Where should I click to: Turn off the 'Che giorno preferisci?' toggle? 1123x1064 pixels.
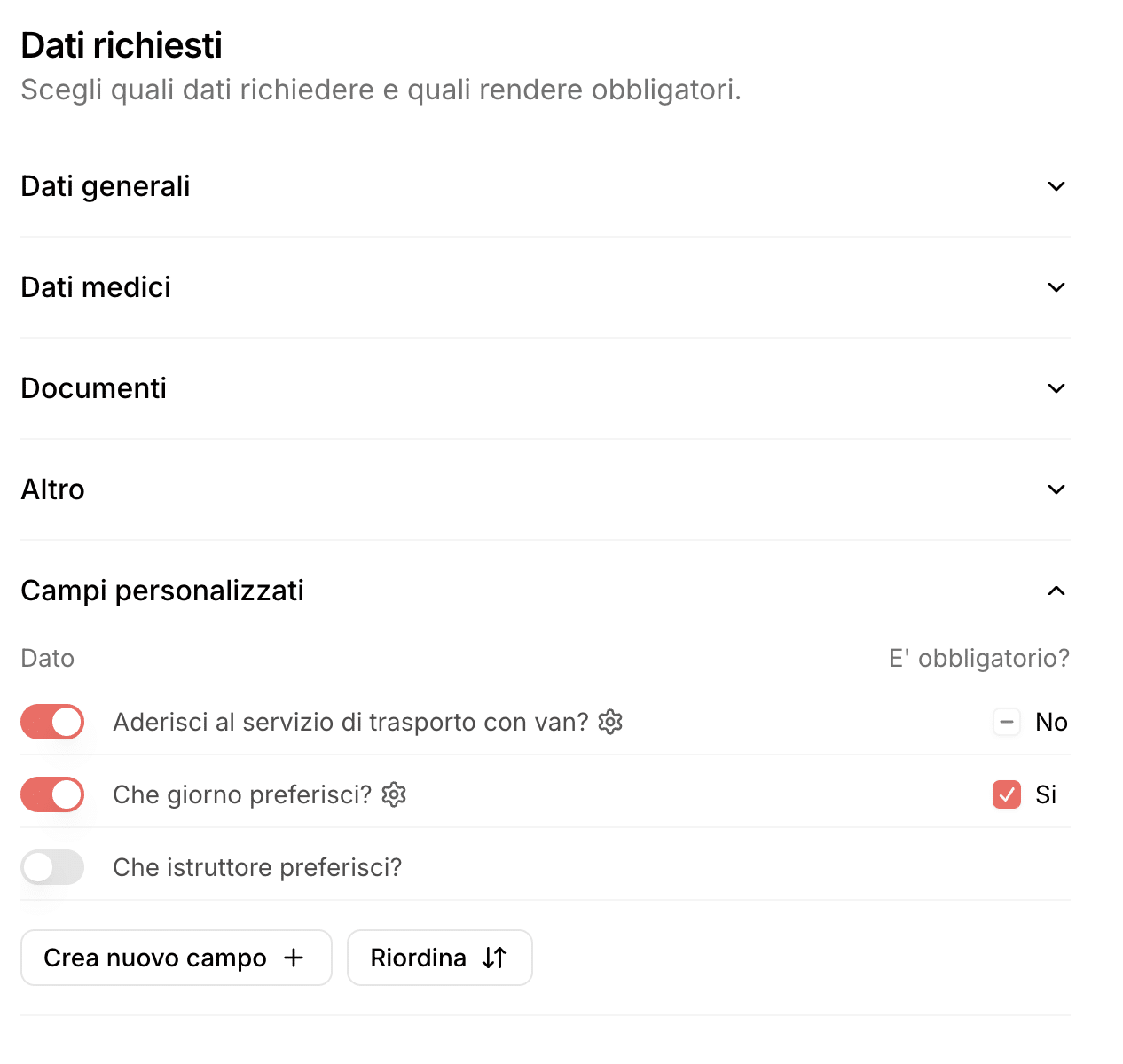pyautogui.click(x=52, y=794)
